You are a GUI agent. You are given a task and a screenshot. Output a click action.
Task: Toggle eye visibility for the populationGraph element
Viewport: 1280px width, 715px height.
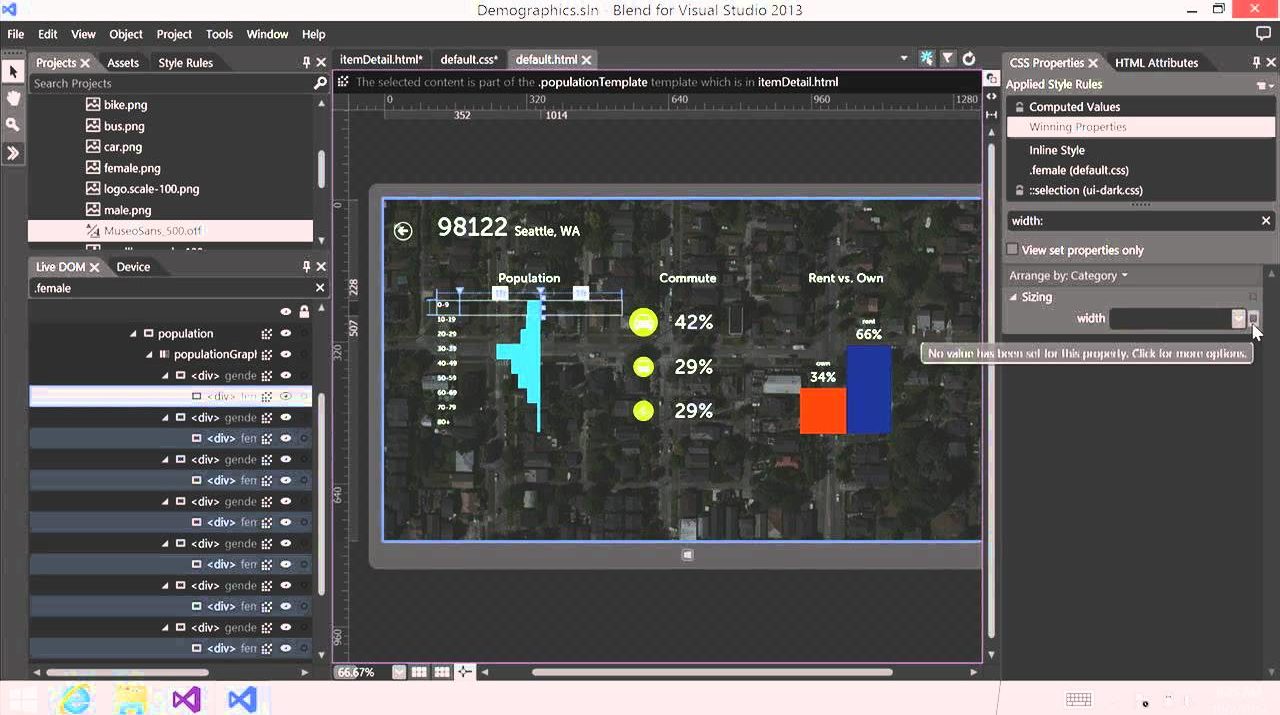[286, 355]
